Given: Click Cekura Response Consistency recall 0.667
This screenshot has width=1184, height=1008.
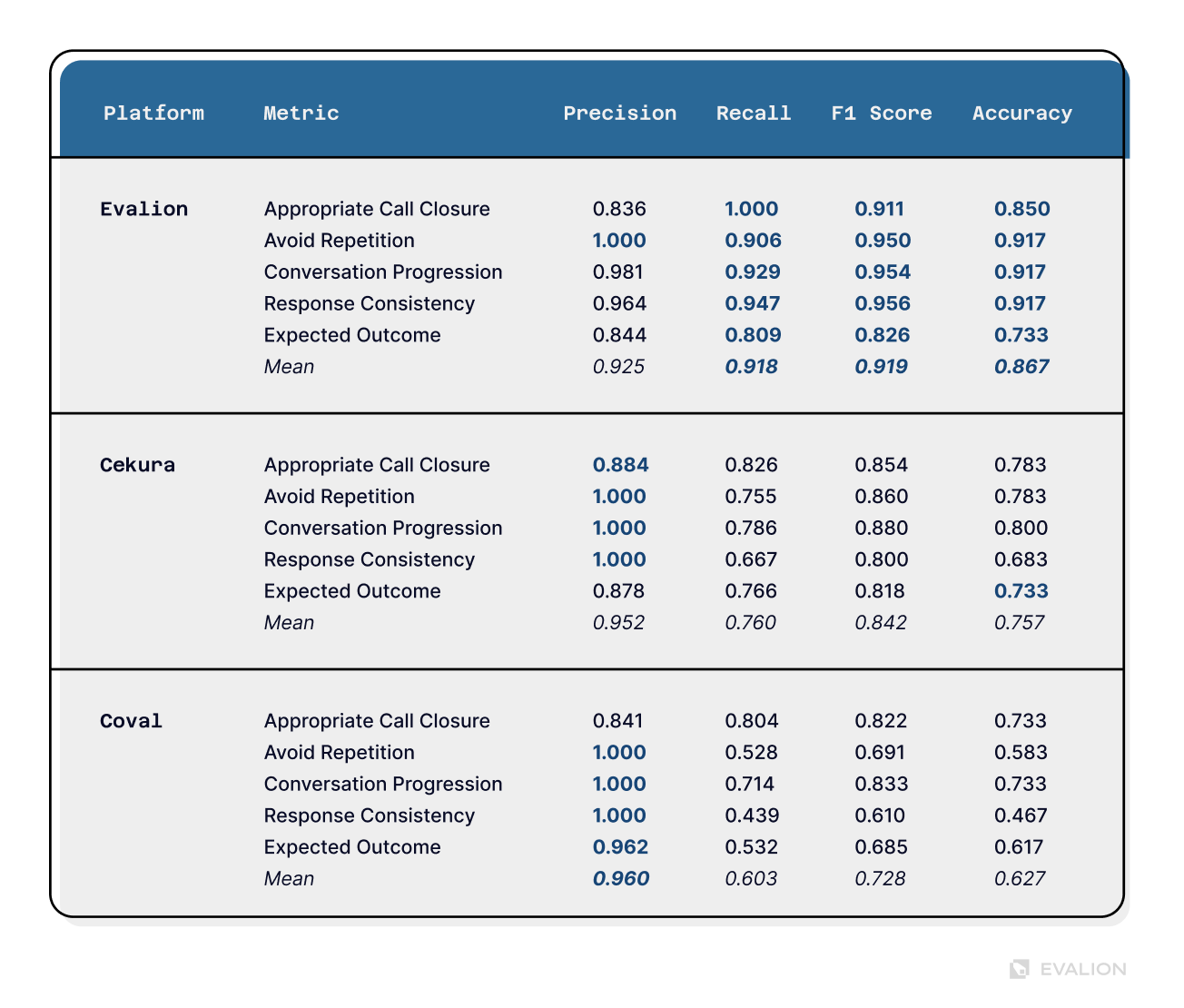Looking at the screenshot, I should click(x=750, y=560).
